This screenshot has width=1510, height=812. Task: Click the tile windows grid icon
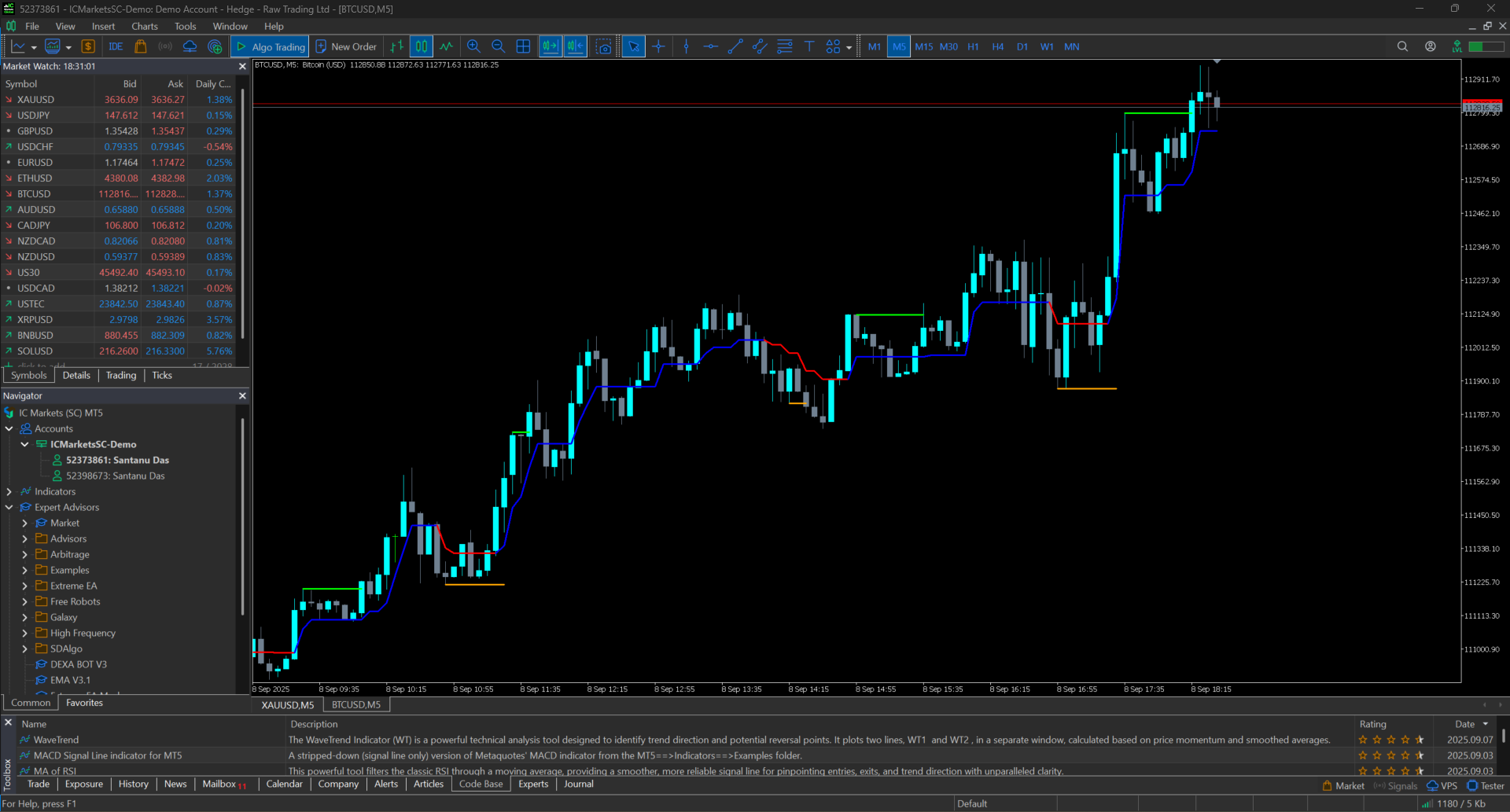point(523,46)
